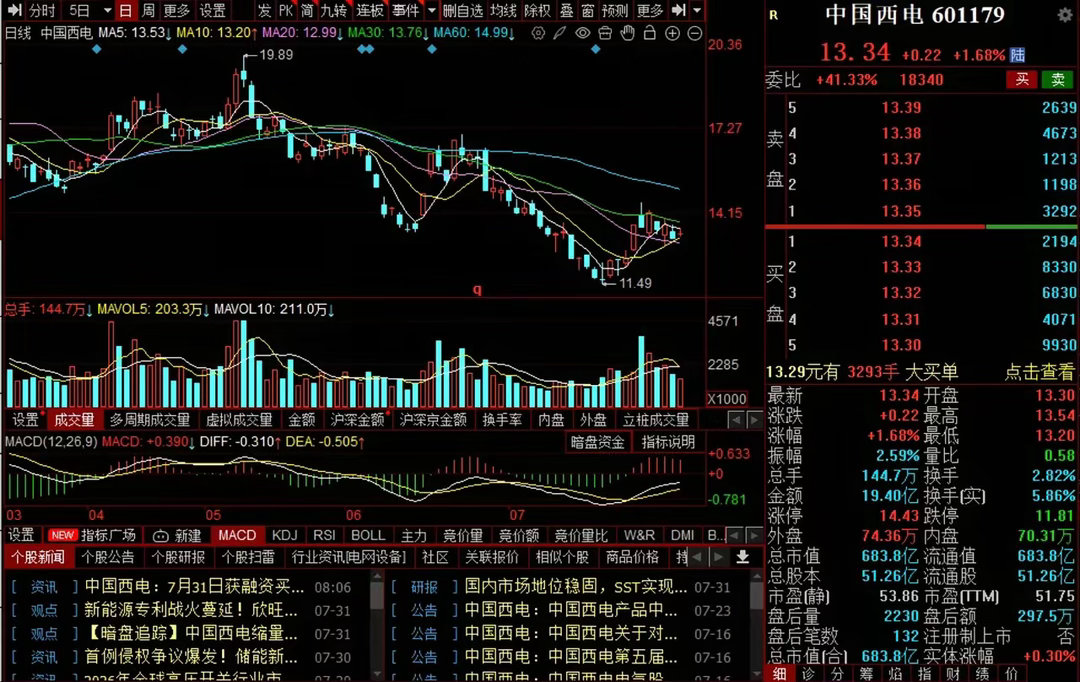Click the download icon in news bar
The image size is (1080, 682).
pyautogui.click(x=742, y=557)
